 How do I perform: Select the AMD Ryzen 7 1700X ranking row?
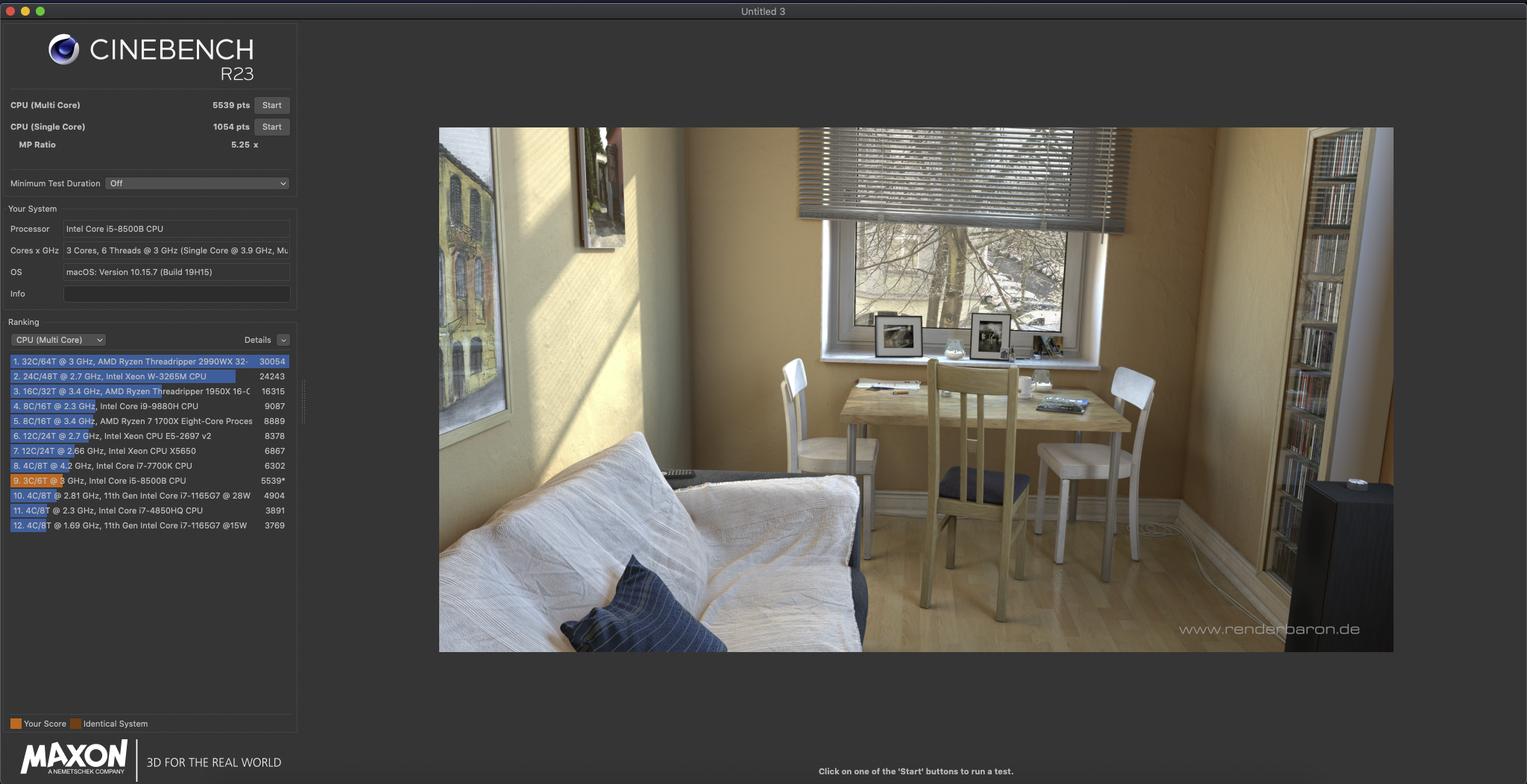click(x=149, y=421)
